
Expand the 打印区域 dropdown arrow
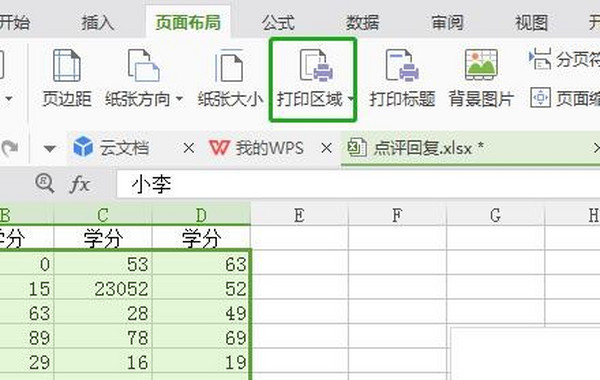click(351, 99)
